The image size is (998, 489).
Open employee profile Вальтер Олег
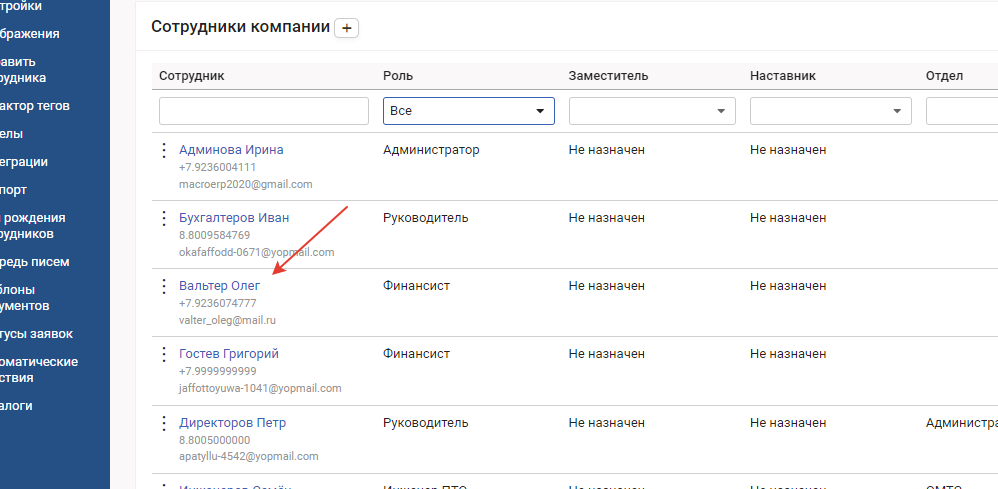[219, 286]
